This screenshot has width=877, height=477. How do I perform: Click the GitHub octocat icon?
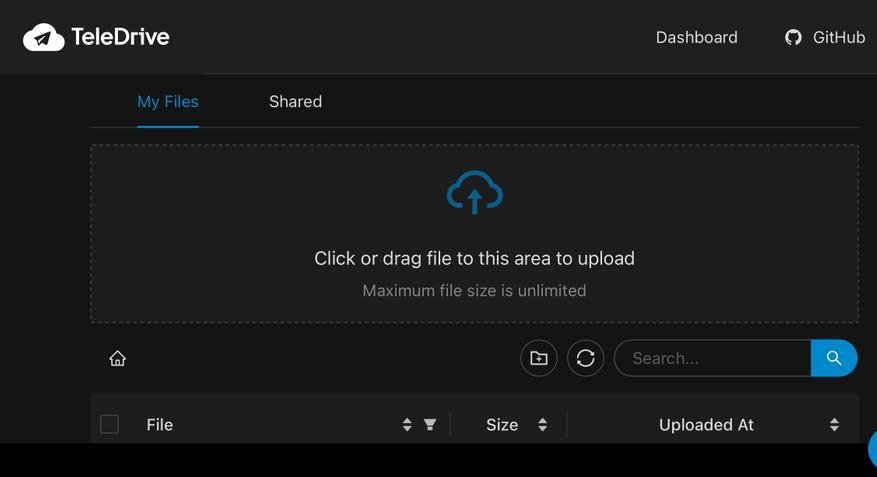pos(793,37)
